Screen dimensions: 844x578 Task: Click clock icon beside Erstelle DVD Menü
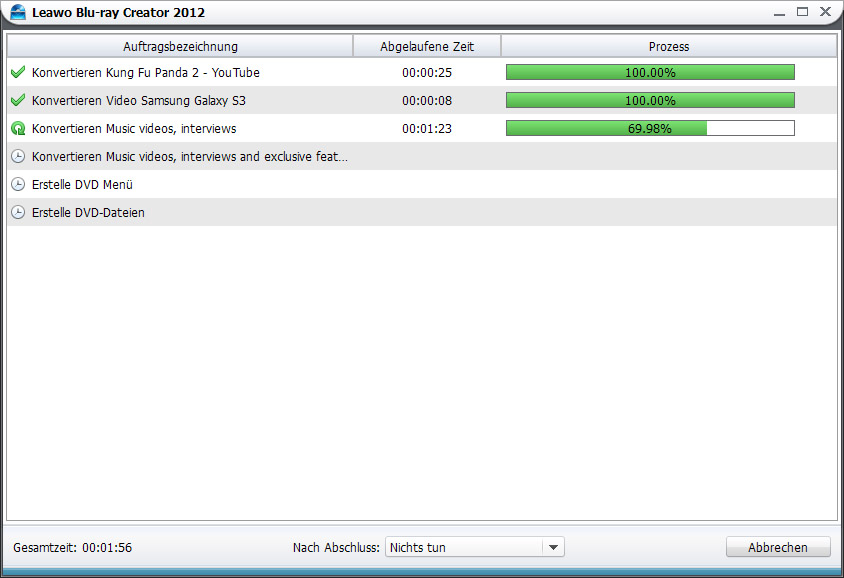(x=18, y=184)
